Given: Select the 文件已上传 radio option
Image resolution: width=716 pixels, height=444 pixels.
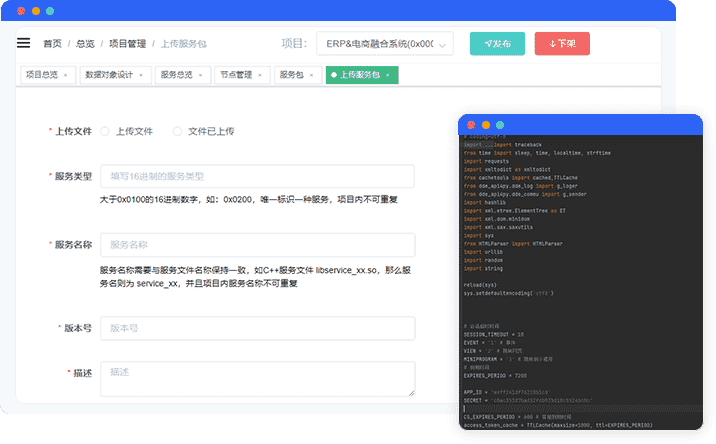Looking at the screenshot, I should tap(178, 131).
